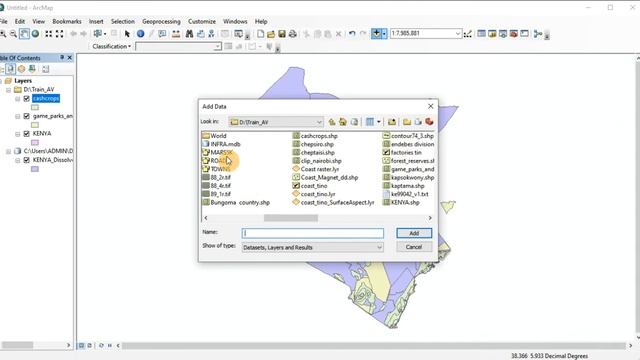Click the Toolboxes red icon in dialog
The width and height of the screenshot is (640, 360).
coord(429,122)
